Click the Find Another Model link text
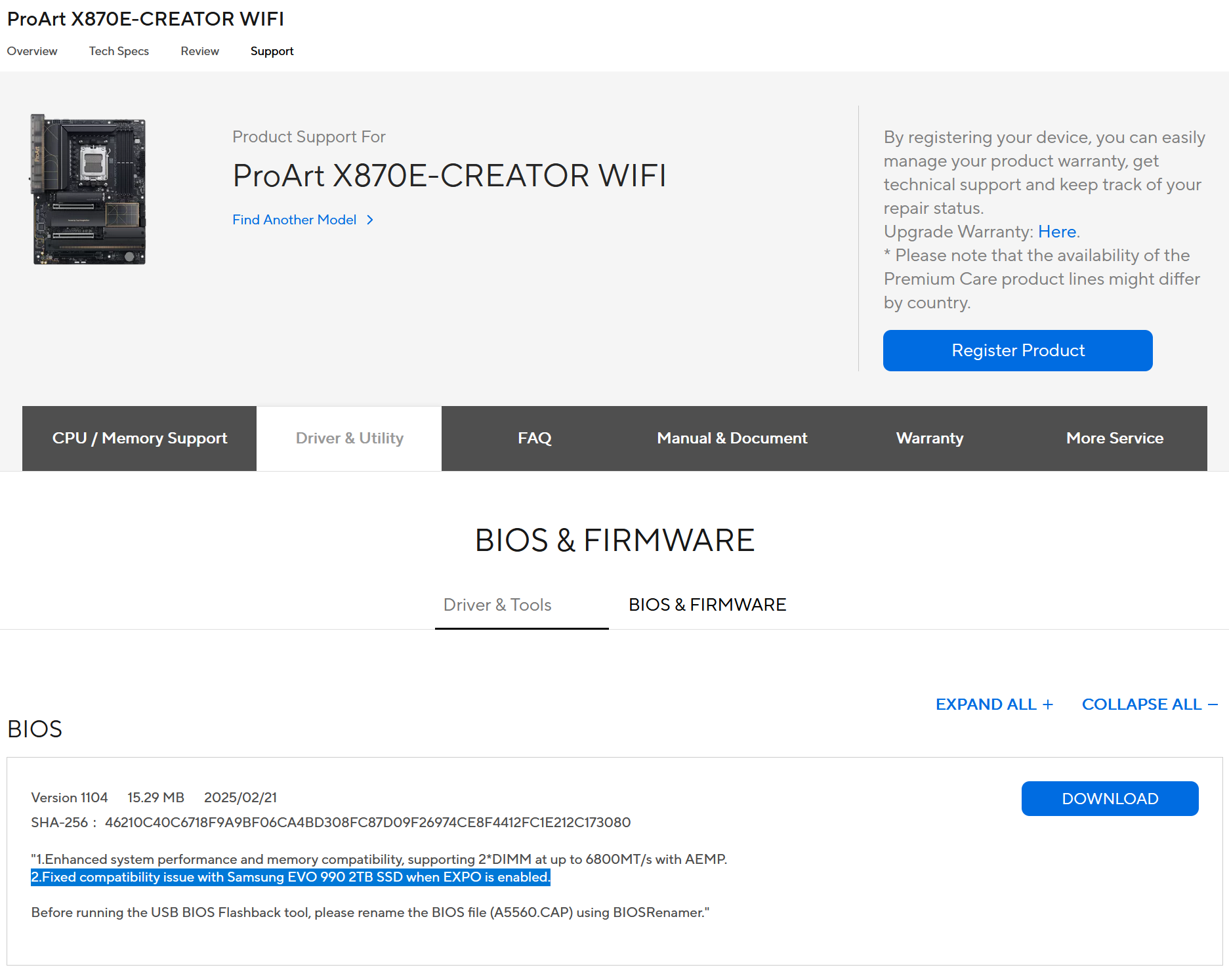This screenshot has width=1229, height=980. pyautogui.click(x=294, y=220)
